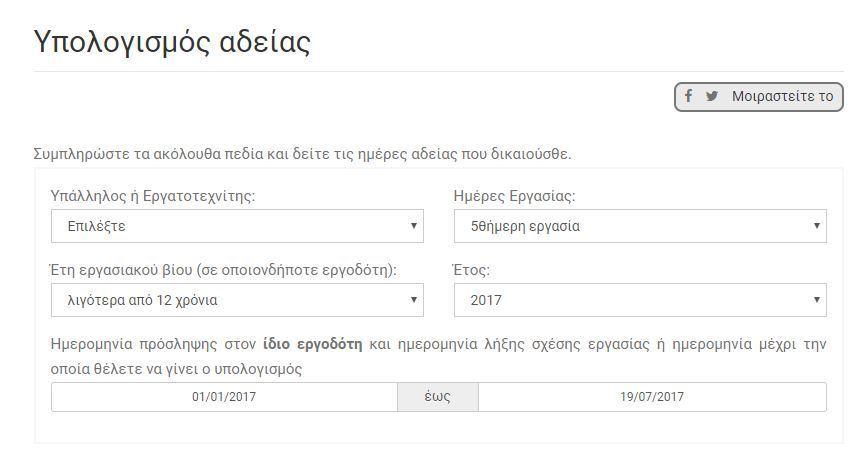Click the Υπολογισμός αδείας page heading
Viewport: 864px width, 472px height.
(x=172, y=42)
